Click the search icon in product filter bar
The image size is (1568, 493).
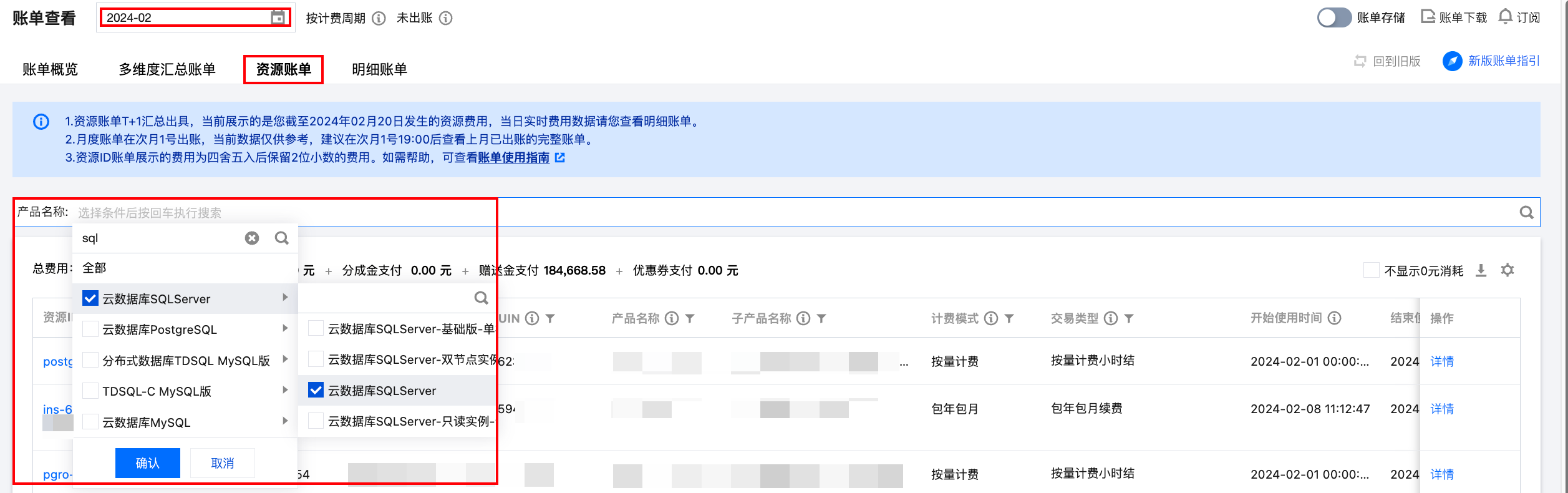pos(1526,213)
